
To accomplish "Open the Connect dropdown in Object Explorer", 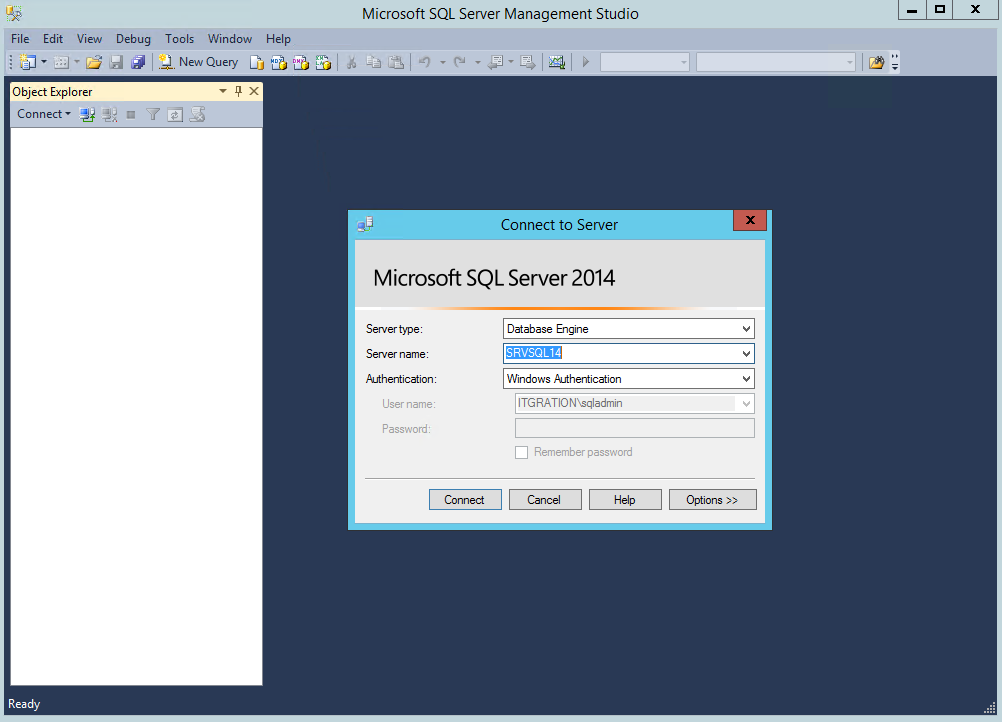I will (x=43, y=114).
